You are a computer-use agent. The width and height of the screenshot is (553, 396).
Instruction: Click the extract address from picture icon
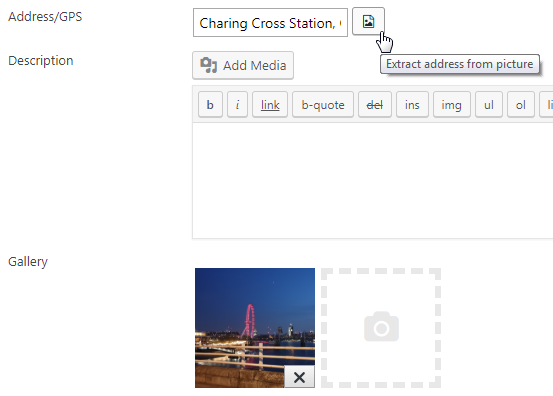point(368,22)
